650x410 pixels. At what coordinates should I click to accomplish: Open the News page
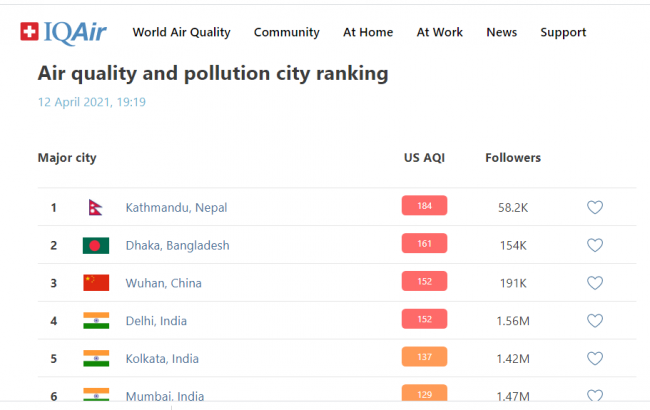(501, 32)
